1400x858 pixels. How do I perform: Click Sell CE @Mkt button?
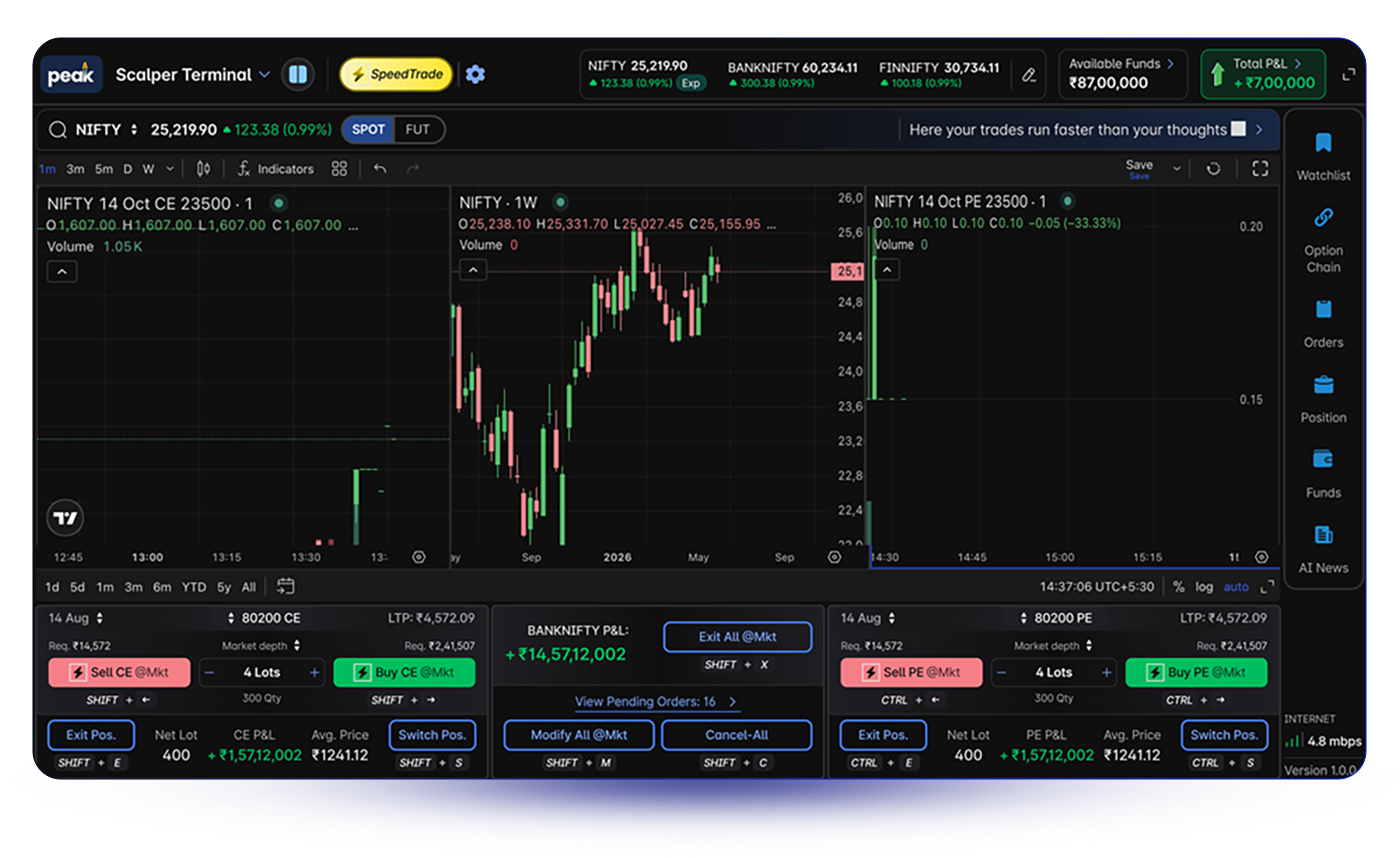[119, 673]
